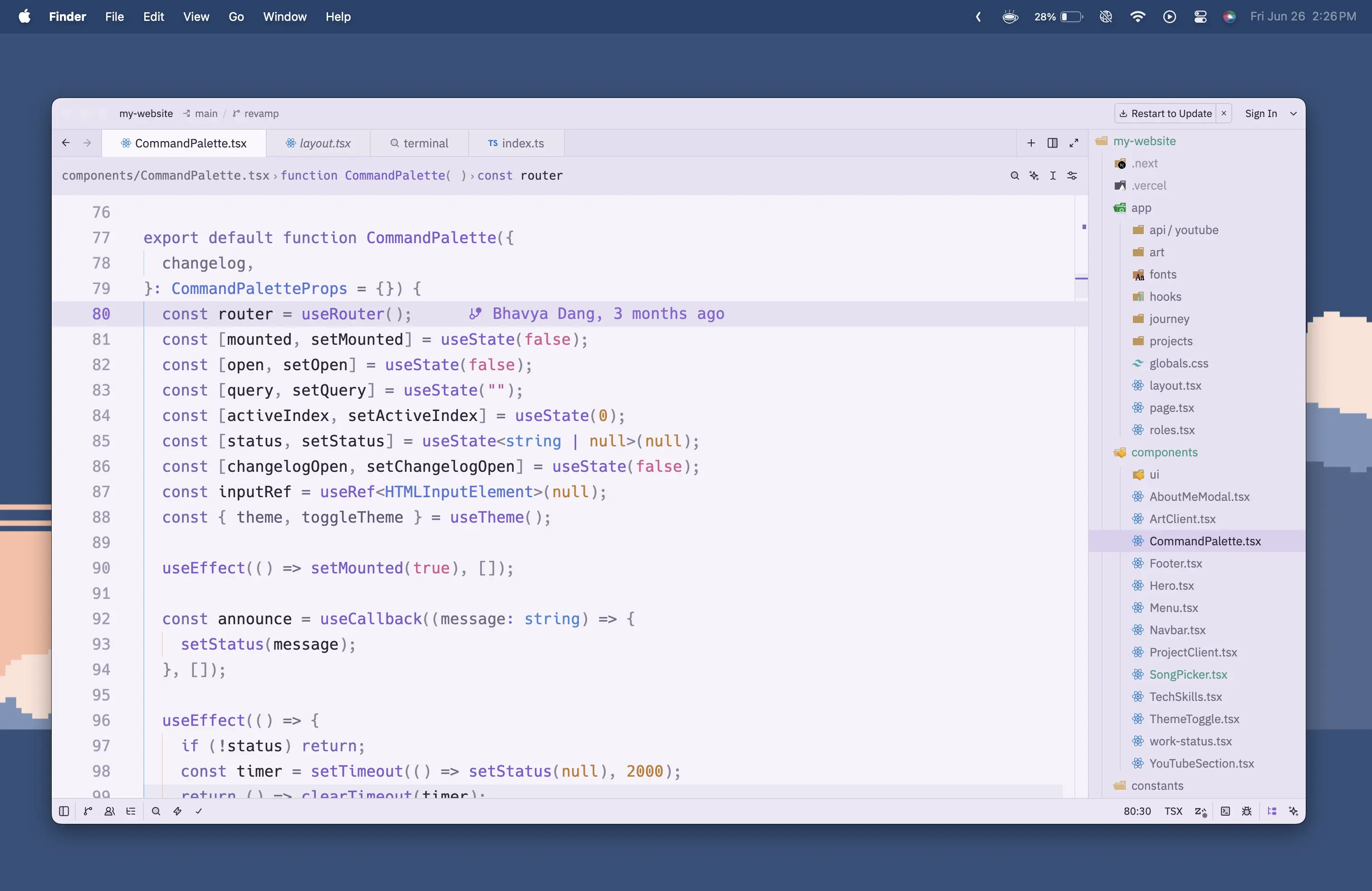Switch to the layout.tsx tab
Image resolution: width=1372 pixels, height=891 pixels.
tap(318, 143)
